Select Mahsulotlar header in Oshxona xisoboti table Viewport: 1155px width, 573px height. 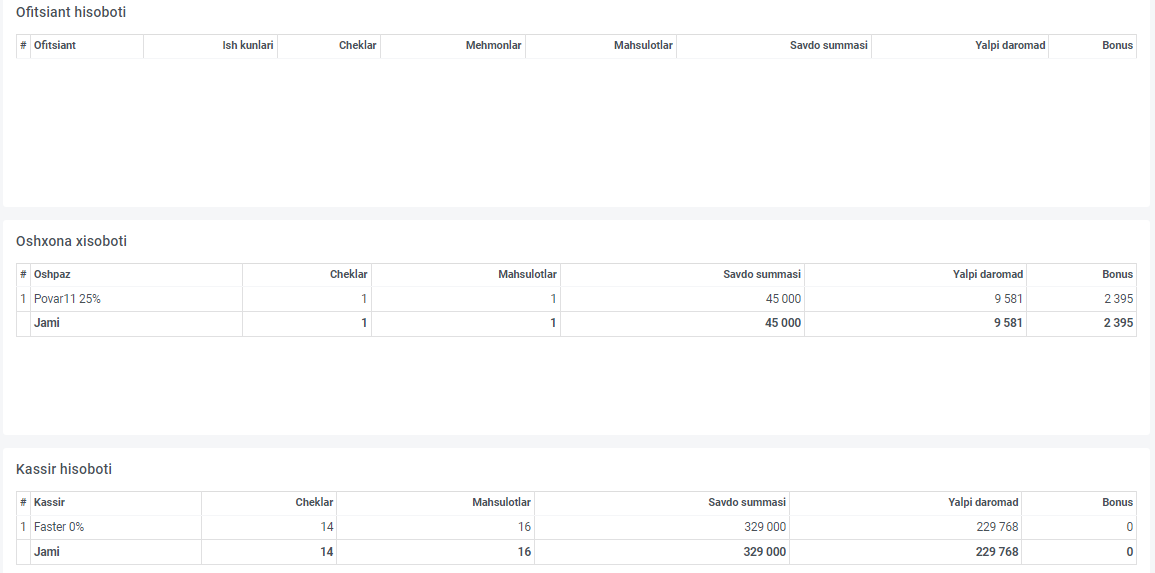pos(527,275)
